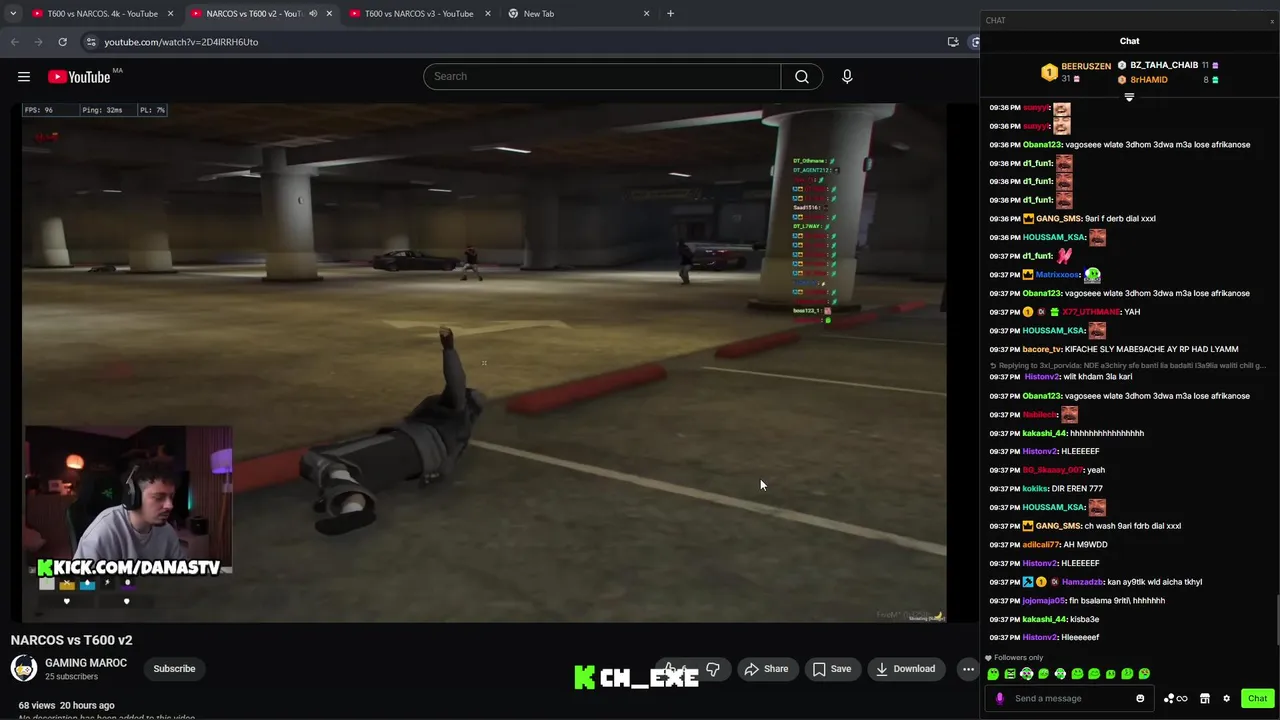1280x720 pixels.
Task: Start voice search with the microphone icon
Action: pyautogui.click(x=847, y=77)
